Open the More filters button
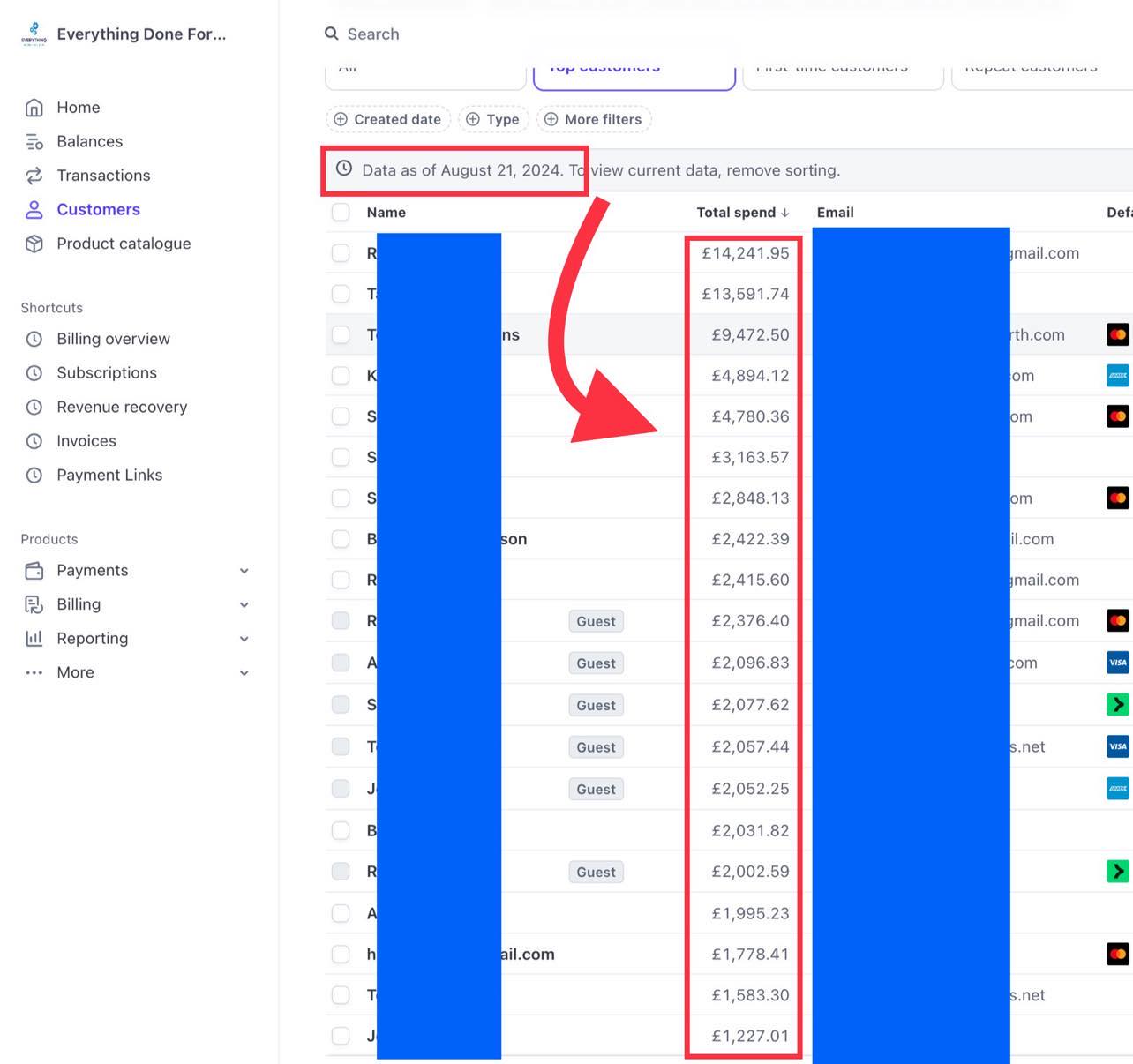 [594, 119]
